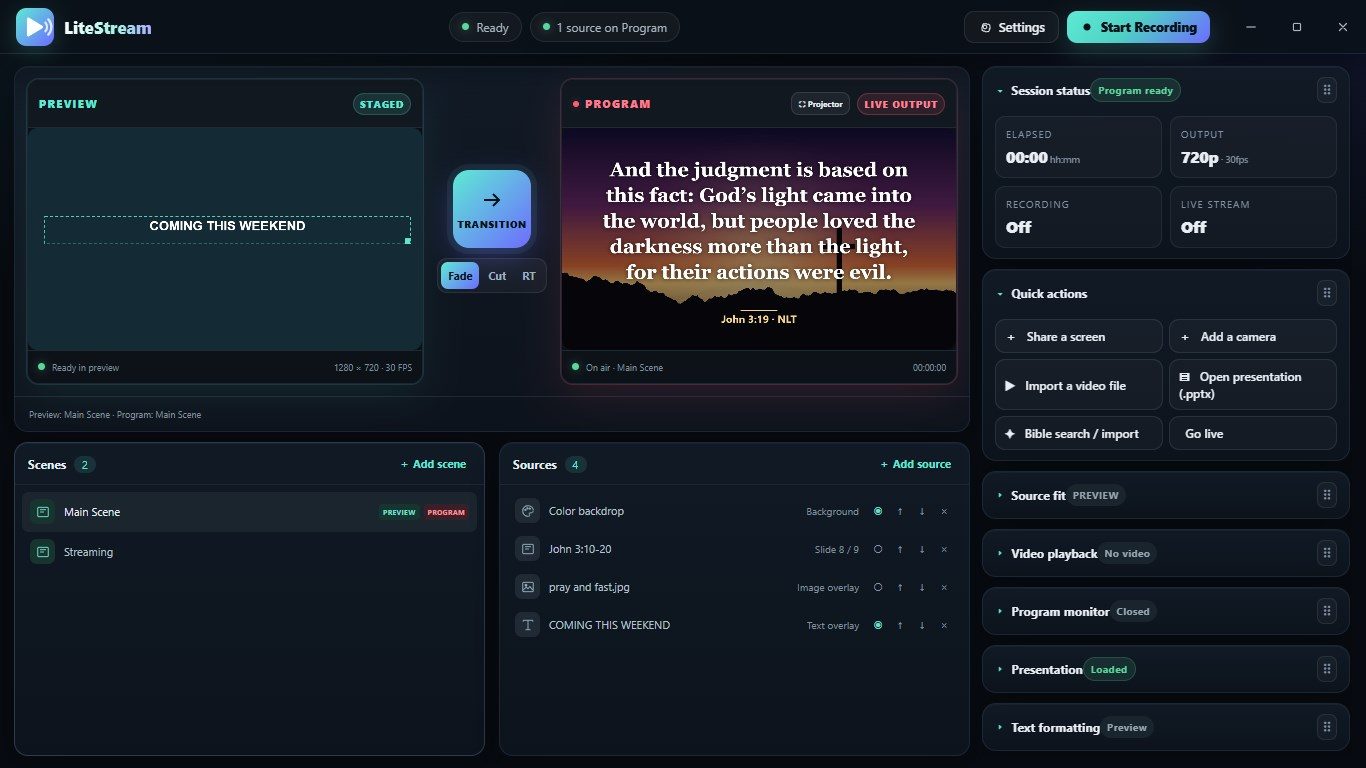This screenshot has width=1366, height=768.
Task: Expand the Program monitor panel
Action: (1000, 612)
